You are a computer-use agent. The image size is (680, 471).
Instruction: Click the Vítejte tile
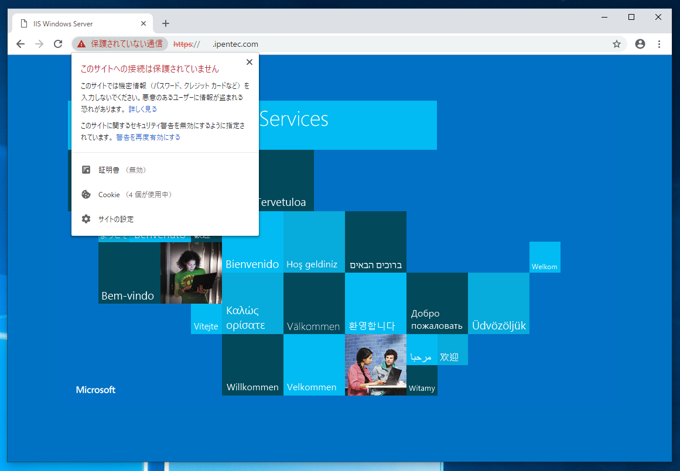(x=206, y=319)
